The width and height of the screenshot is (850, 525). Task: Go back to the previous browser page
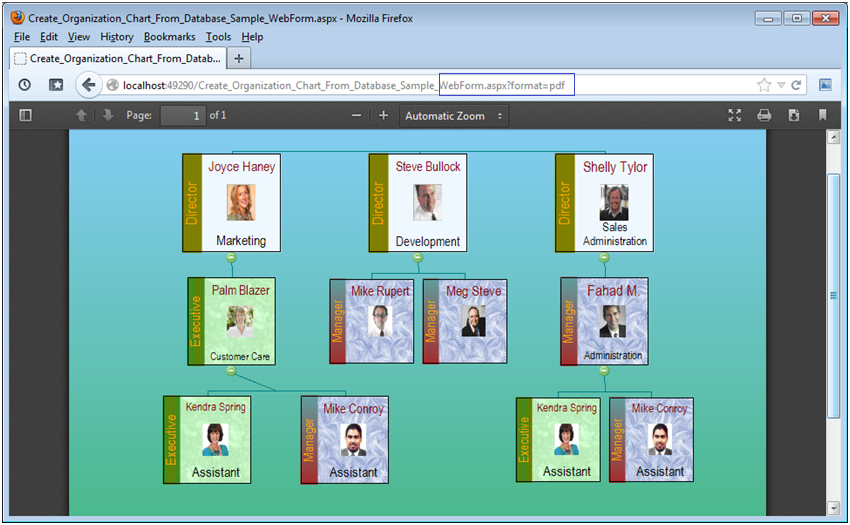click(88, 85)
